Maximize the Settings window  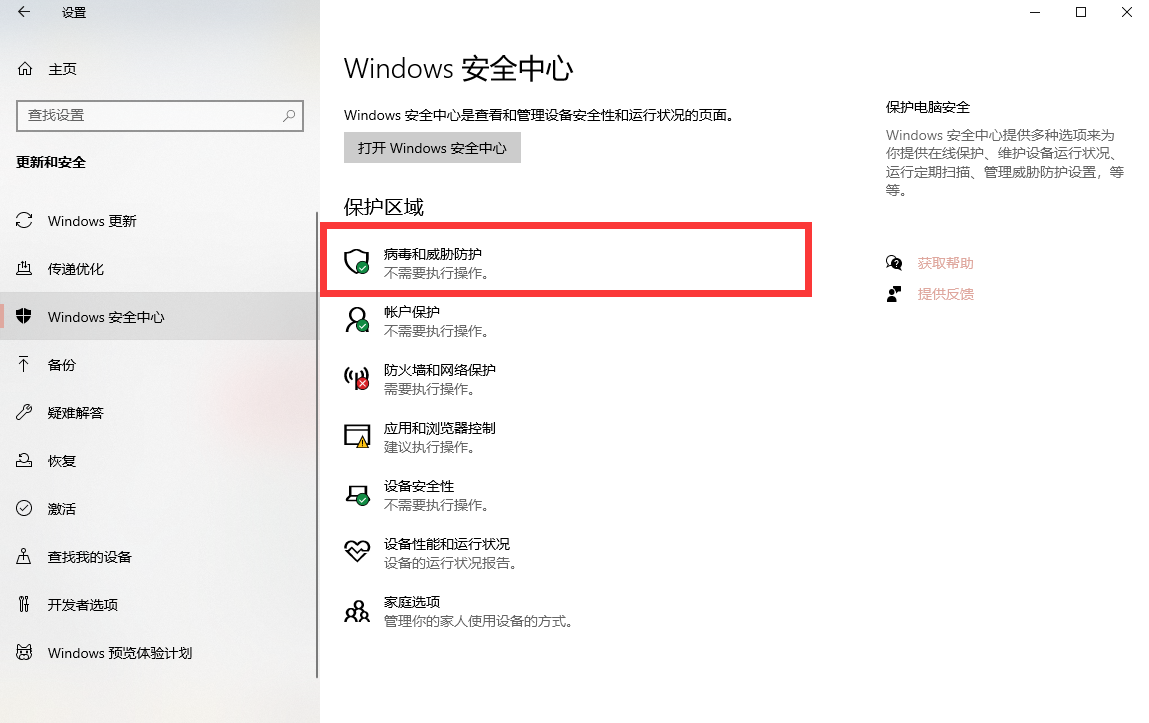[1081, 12]
